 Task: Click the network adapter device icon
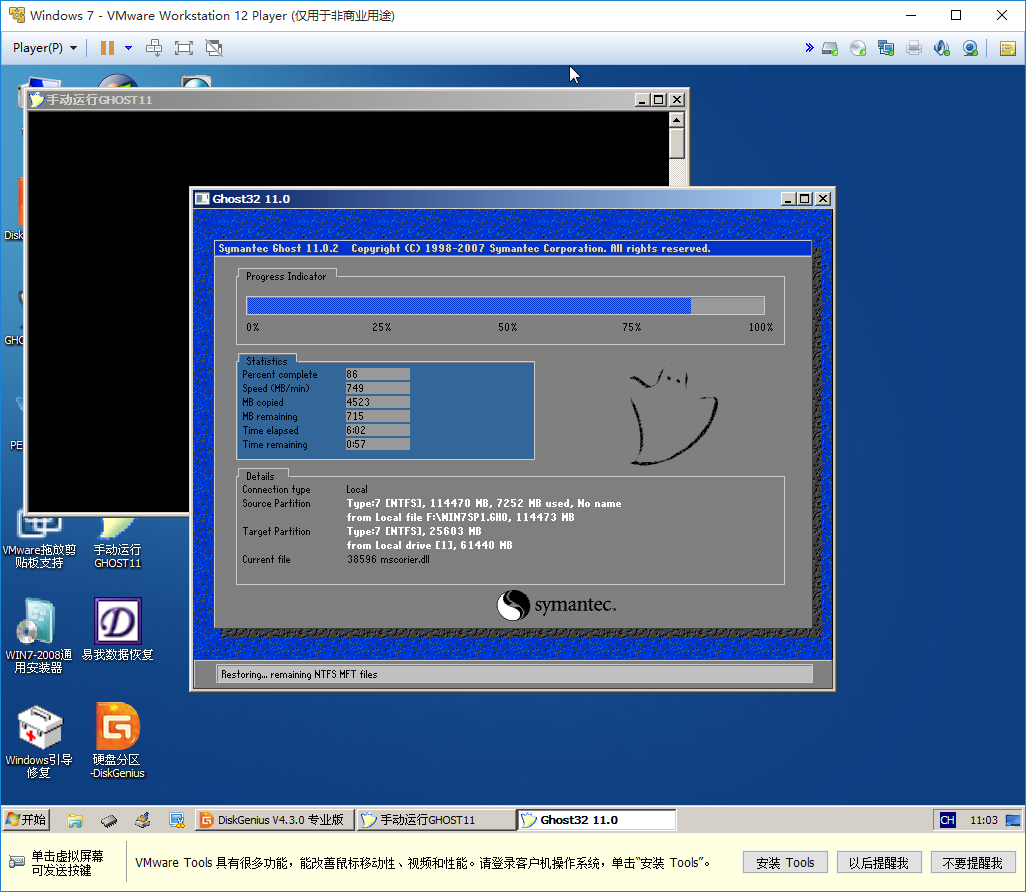[886, 48]
